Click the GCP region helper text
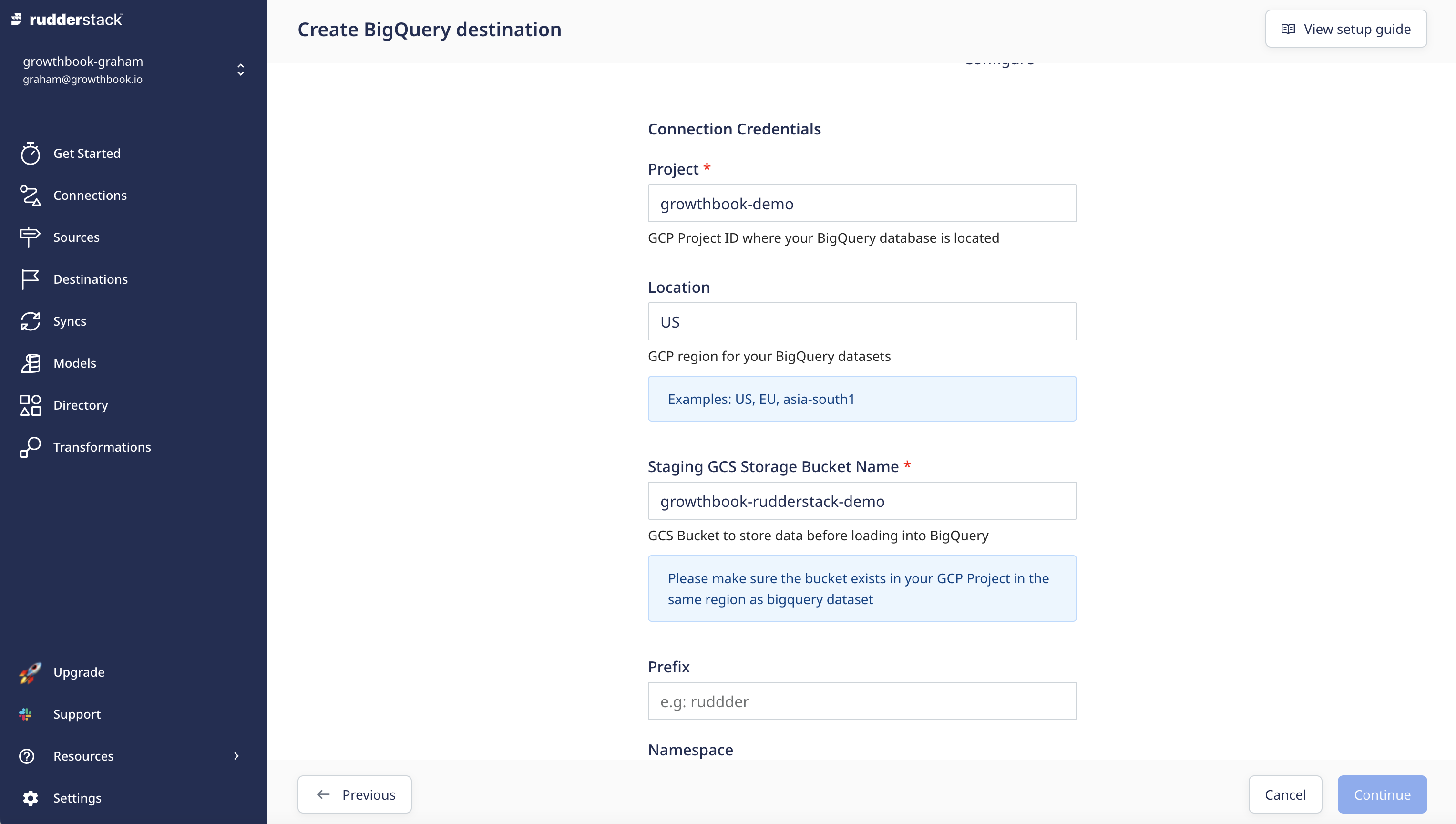Viewport: 1456px width, 824px height. pyautogui.click(x=769, y=356)
